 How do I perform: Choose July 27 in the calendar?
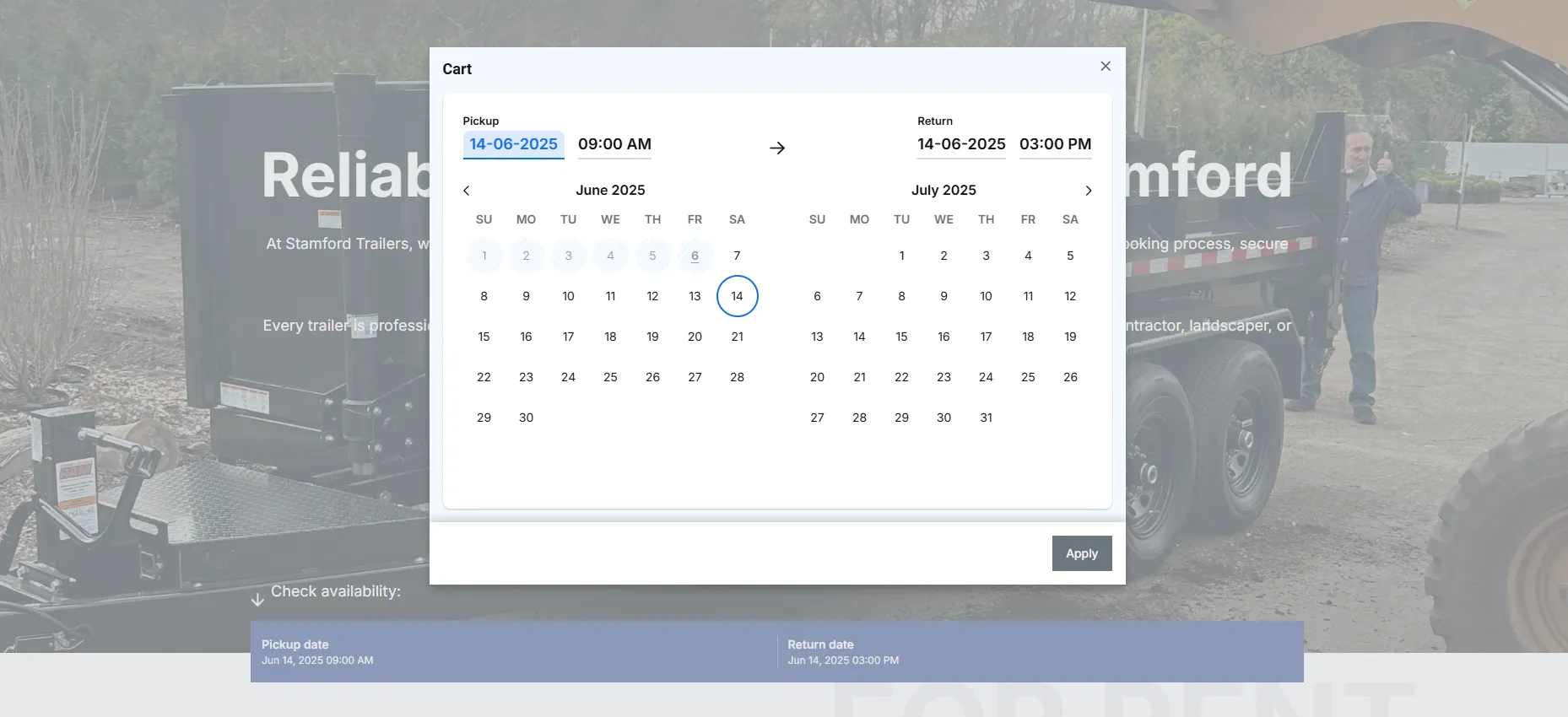[x=818, y=418]
